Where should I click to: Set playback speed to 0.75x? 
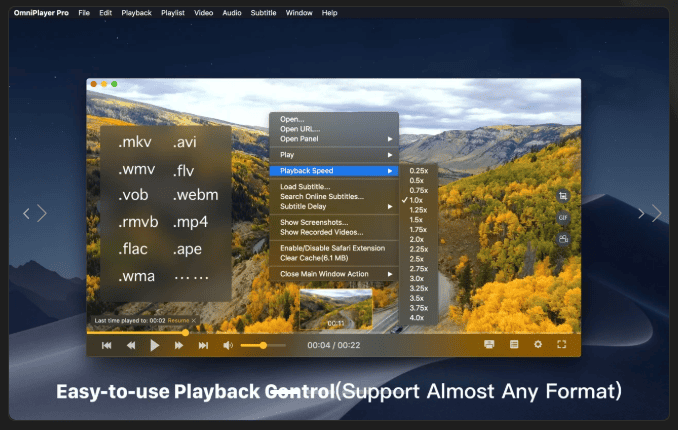pyautogui.click(x=418, y=190)
